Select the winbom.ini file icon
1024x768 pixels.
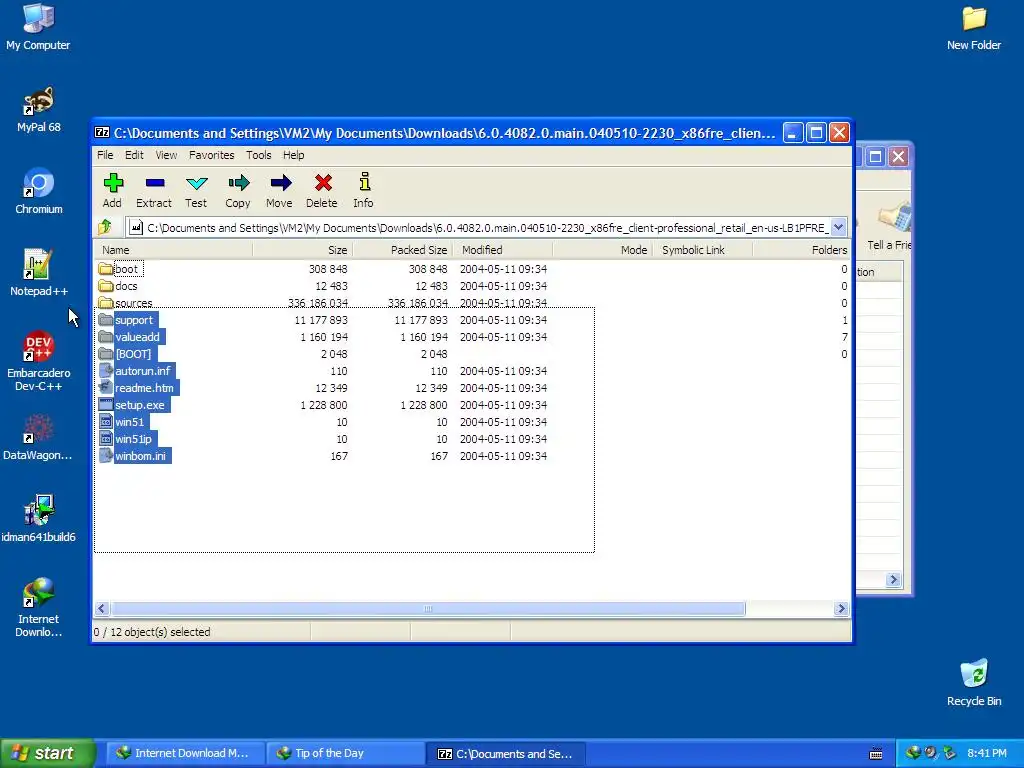tap(106, 456)
